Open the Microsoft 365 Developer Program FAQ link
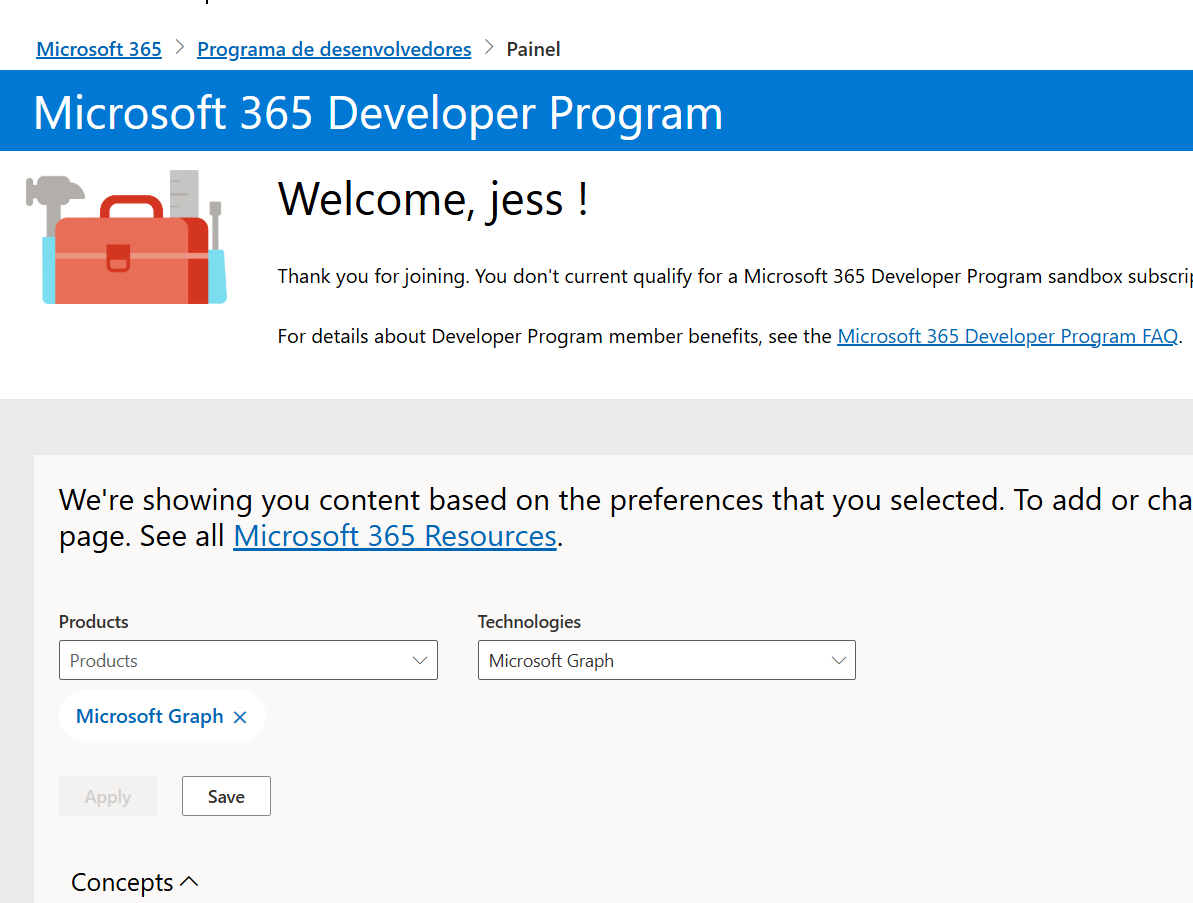Viewport: 1193px width, 903px height. 1007,337
